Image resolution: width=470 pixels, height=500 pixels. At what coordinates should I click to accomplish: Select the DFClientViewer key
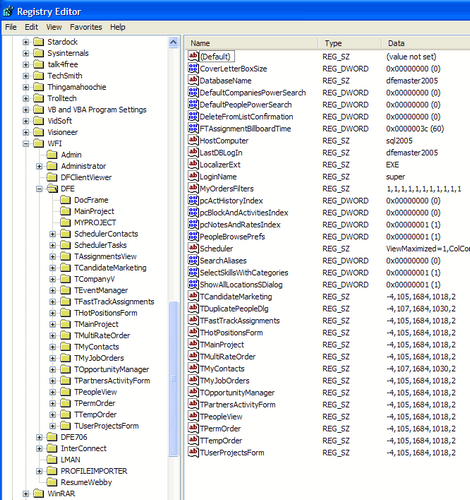coord(86,177)
